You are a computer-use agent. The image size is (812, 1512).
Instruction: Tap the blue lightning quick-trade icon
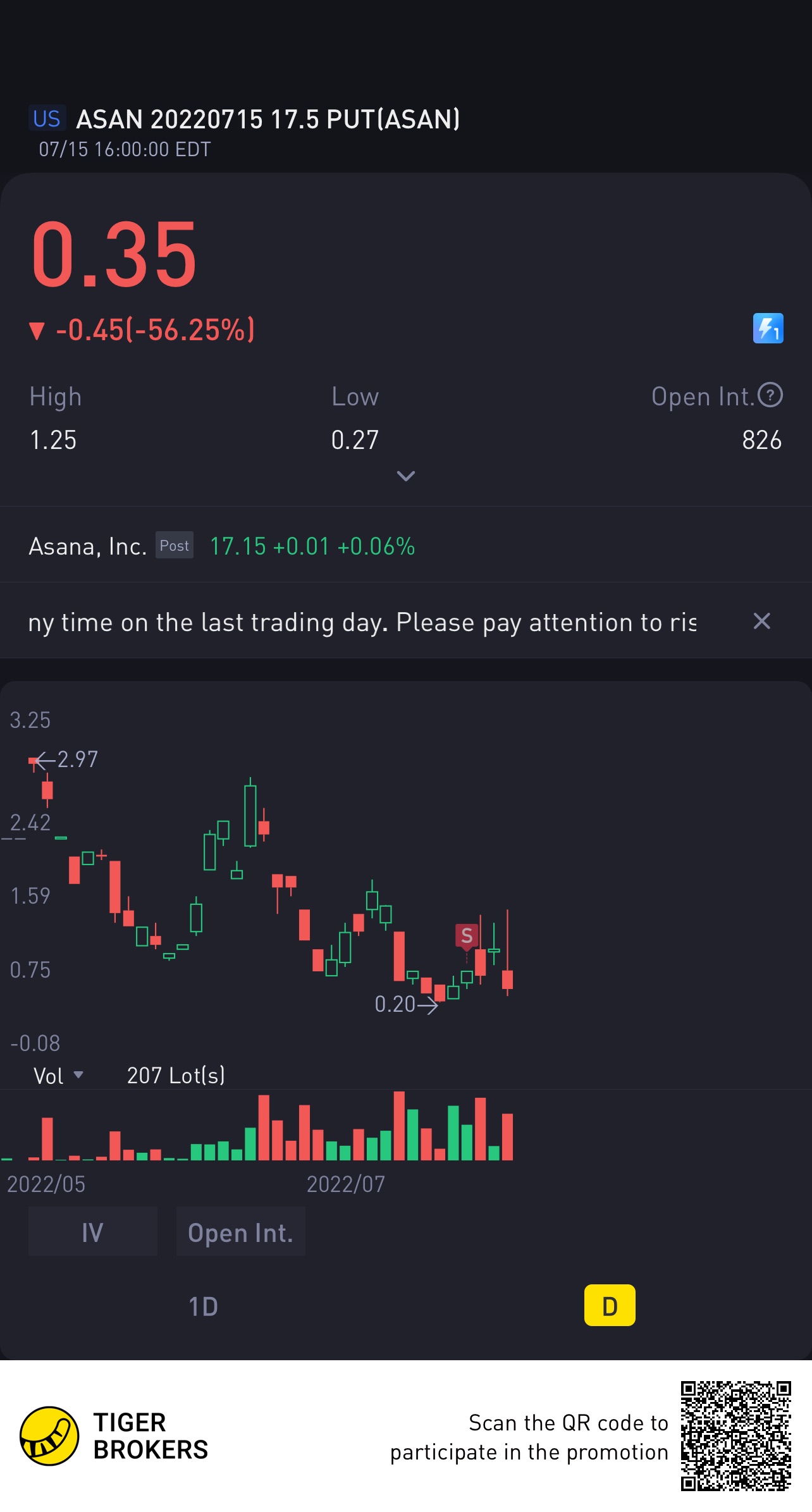pos(768,328)
